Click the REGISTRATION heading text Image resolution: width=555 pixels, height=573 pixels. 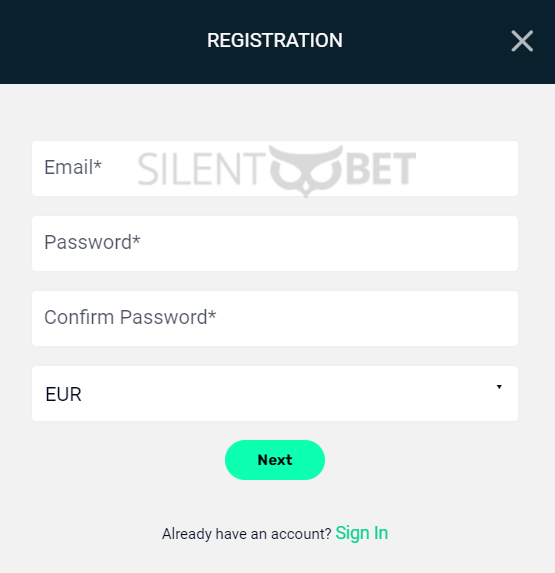(x=275, y=40)
